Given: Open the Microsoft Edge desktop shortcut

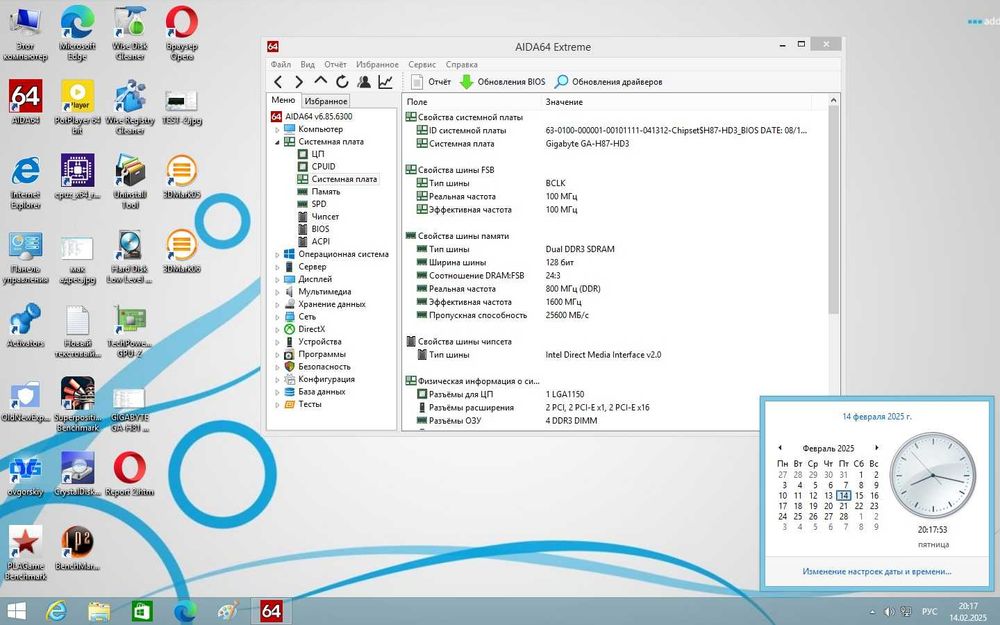Looking at the screenshot, I should (x=77, y=34).
